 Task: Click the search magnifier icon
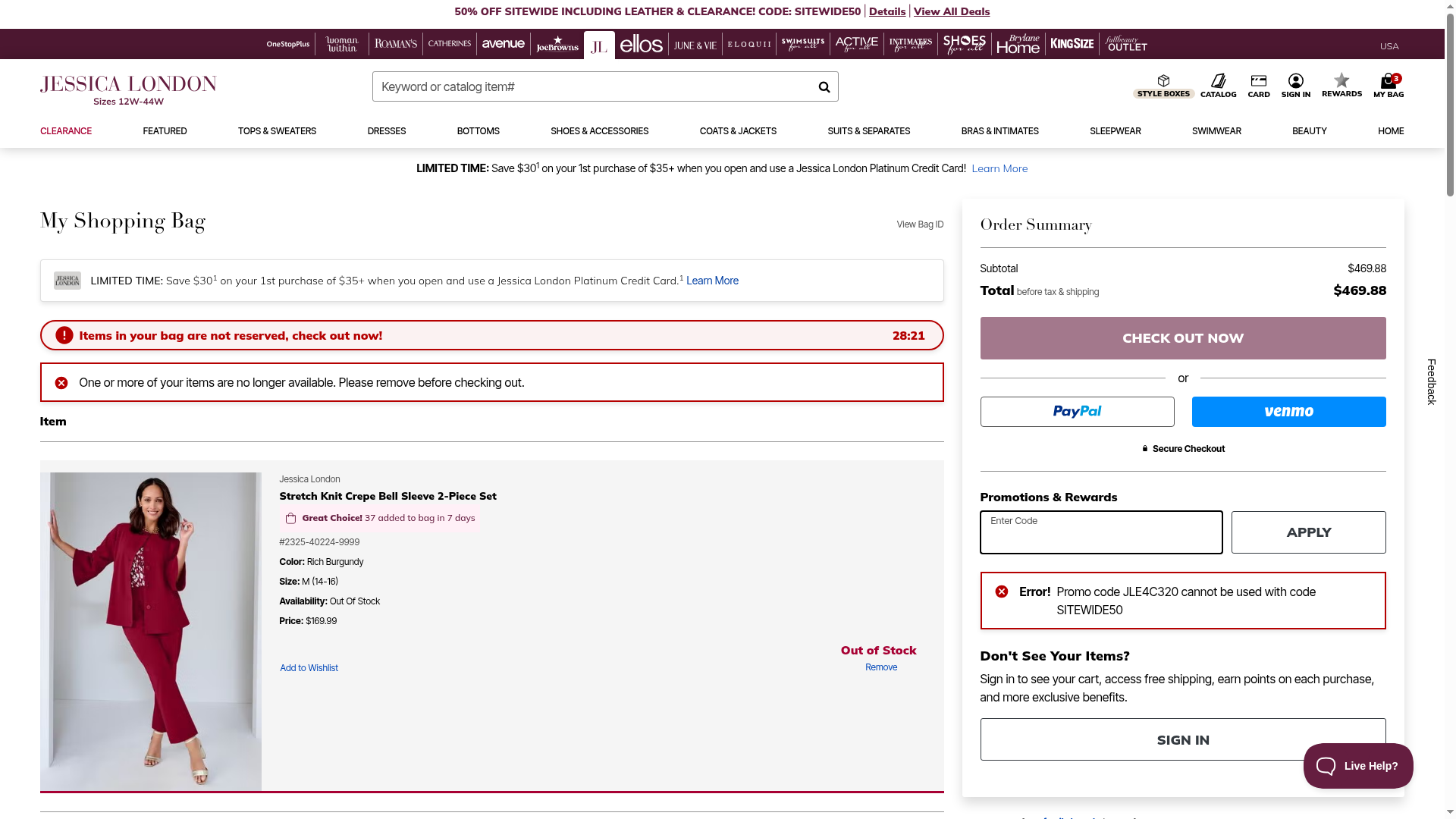coord(824,87)
